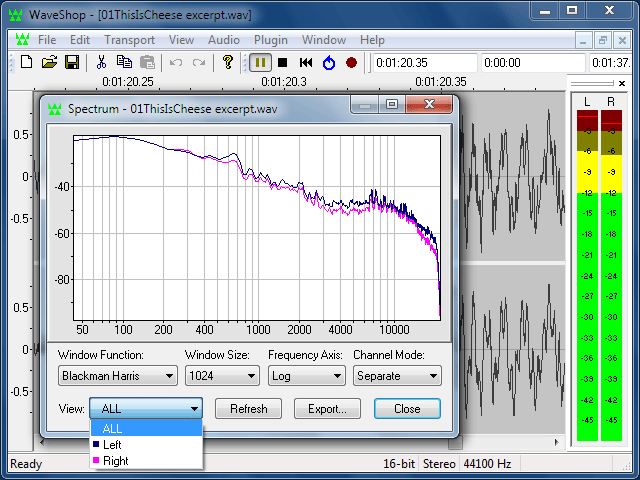Screen dimensions: 640x480
Task: Click the Export... button
Action: [327, 409]
